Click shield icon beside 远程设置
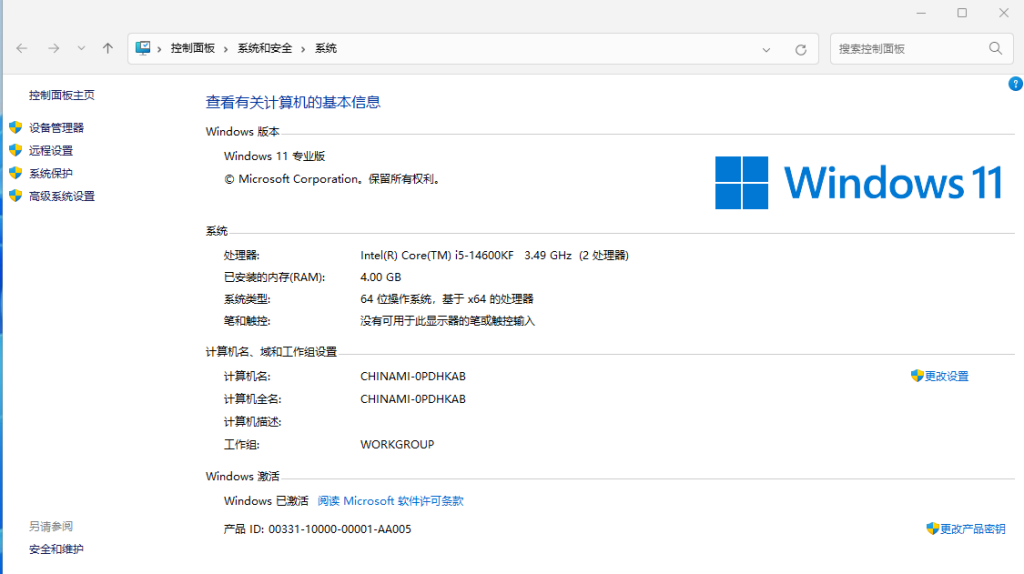The width and height of the screenshot is (1024, 574). pyautogui.click(x=16, y=150)
